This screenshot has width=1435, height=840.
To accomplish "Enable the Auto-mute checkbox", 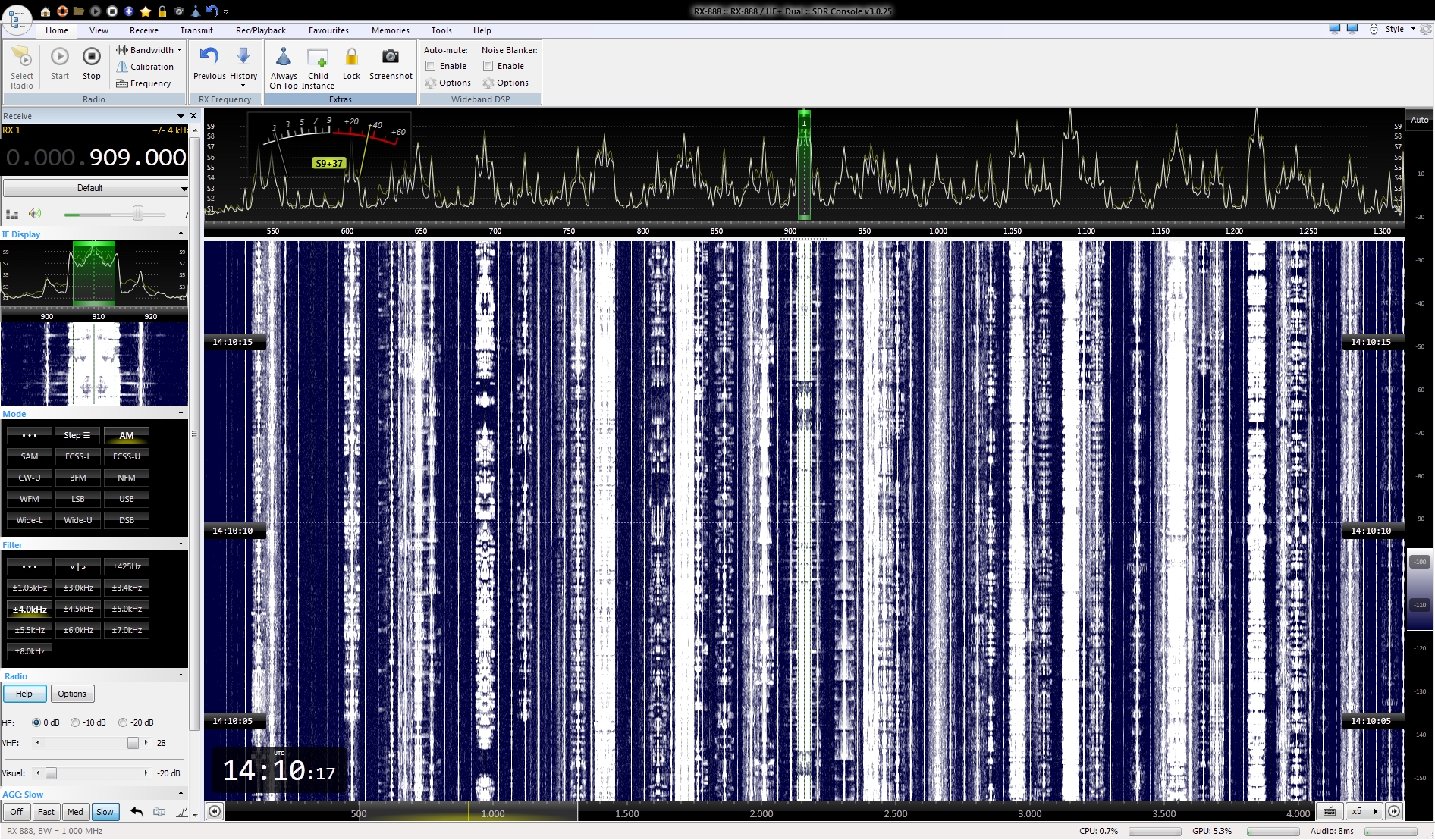I will [431, 66].
